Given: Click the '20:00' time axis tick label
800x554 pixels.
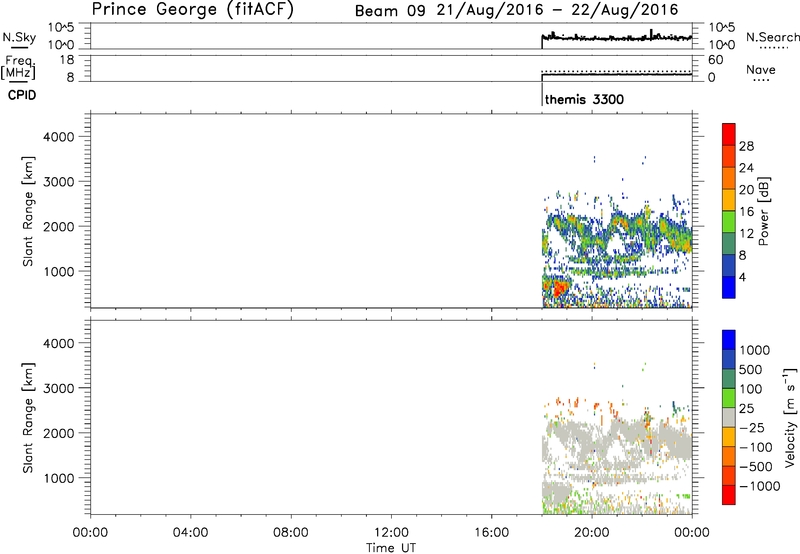Looking at the screenshot, I should point(592,533).
